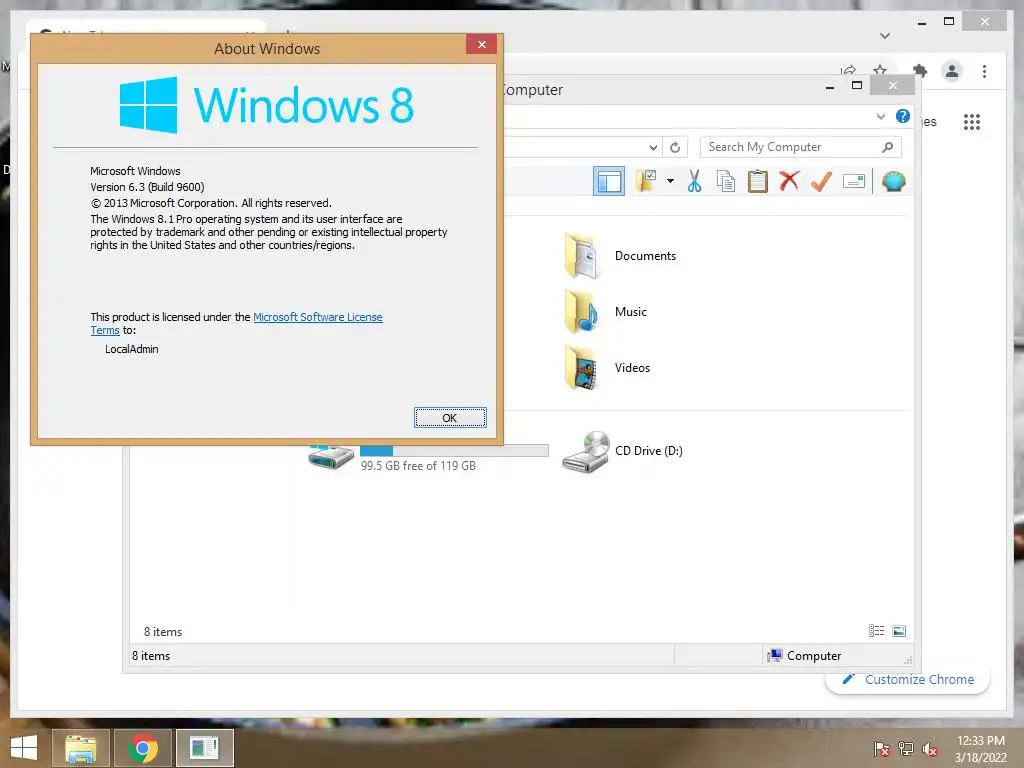Expand the dropdown arrow beside folder icon
Viewport: 1024px width, 768px height.
coord(670,181)
